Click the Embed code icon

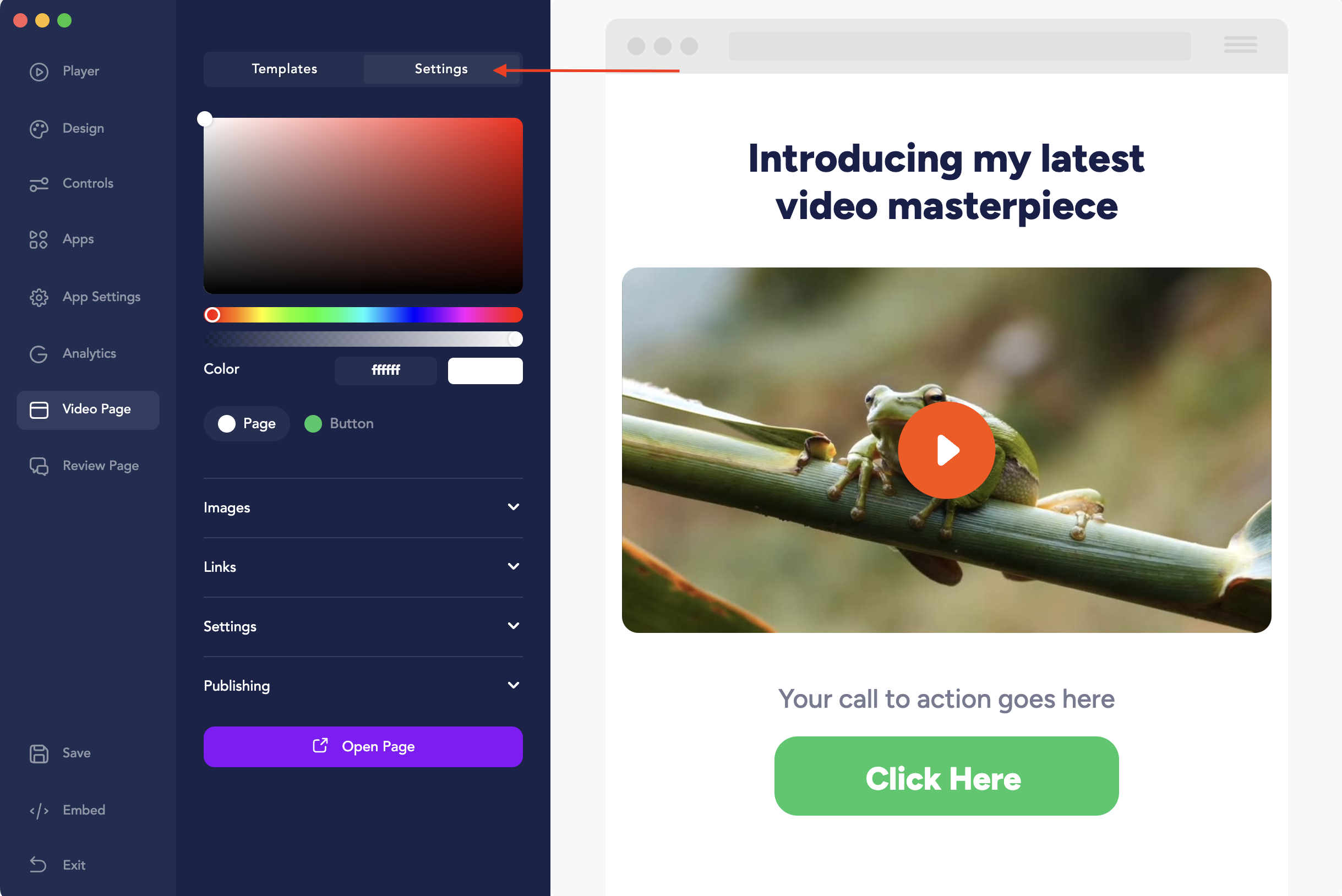tap(39, 811)
